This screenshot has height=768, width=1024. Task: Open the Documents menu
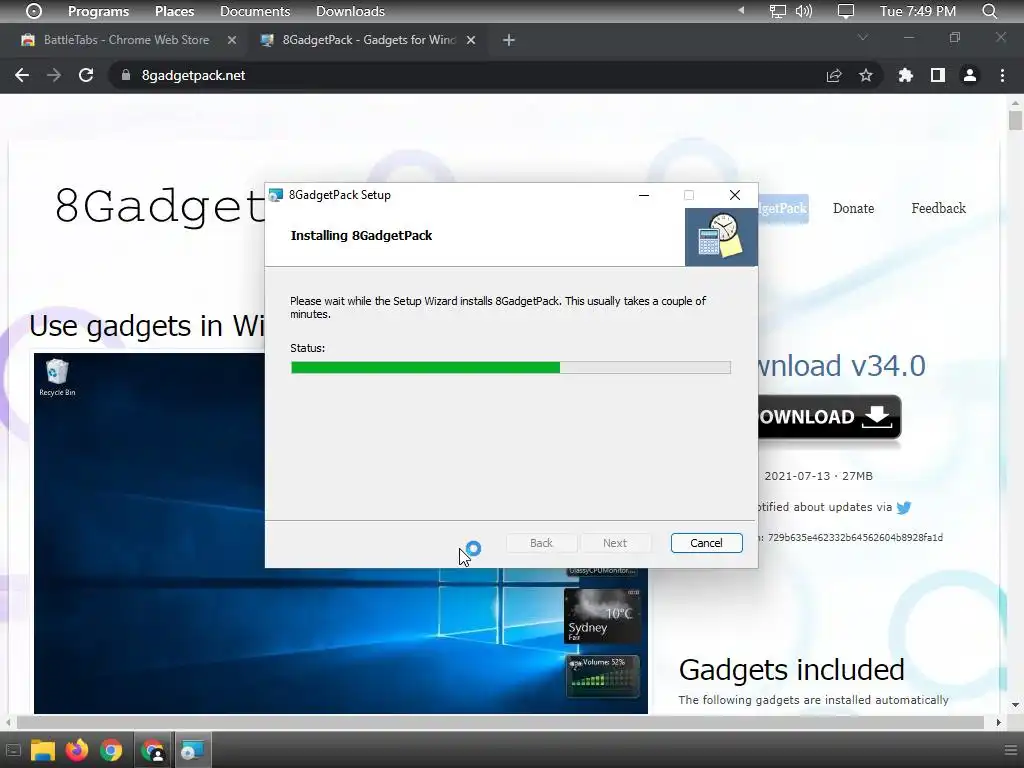[x=255, y=11]
